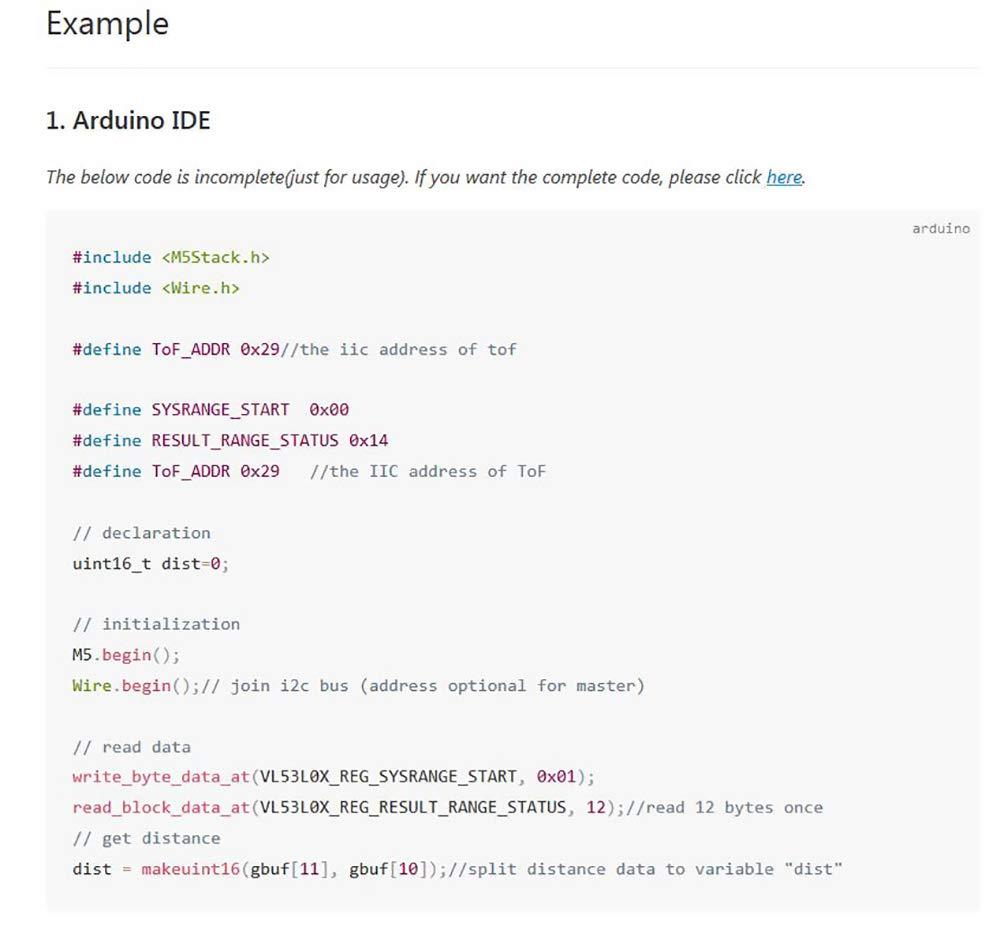This screenshot has width=1000, height=929.
Task: Click the "// declaration" comment line
Action: 141,533
